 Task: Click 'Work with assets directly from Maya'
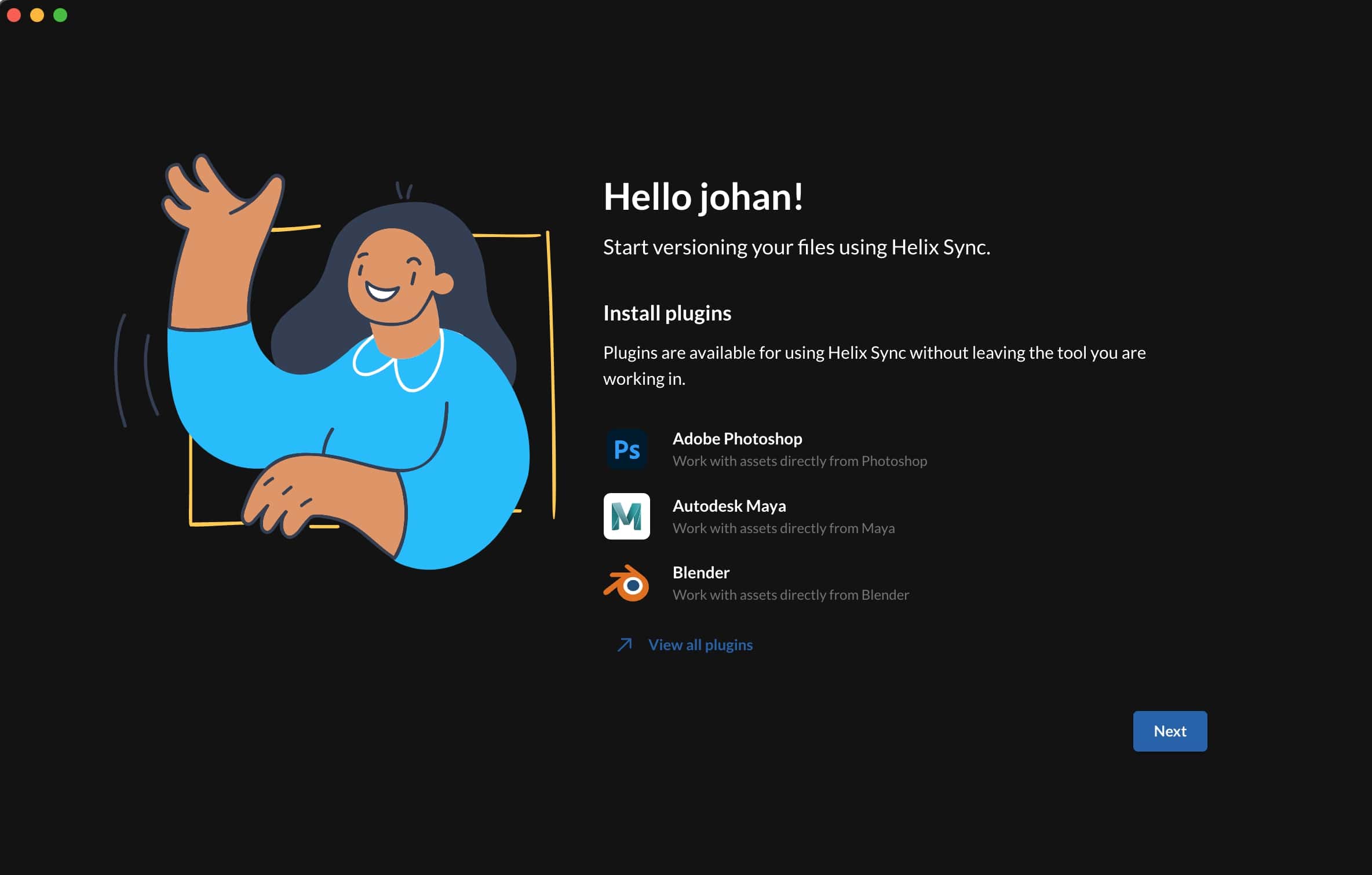coord(783,528)
